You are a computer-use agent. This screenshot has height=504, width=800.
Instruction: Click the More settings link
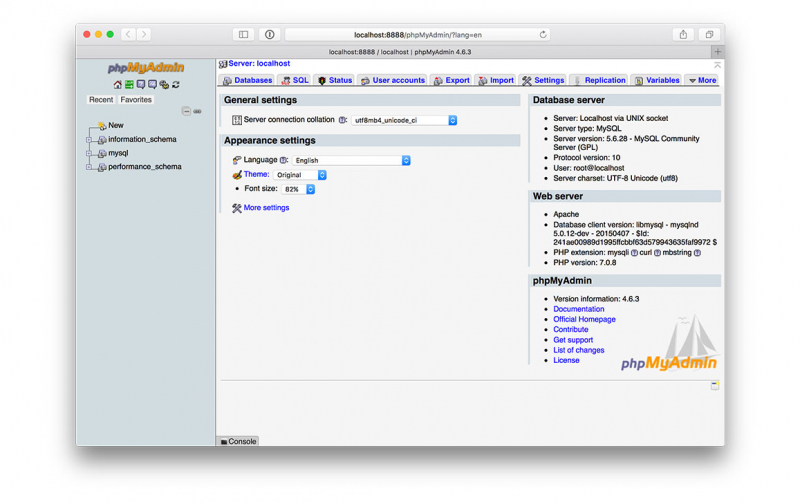266,208
